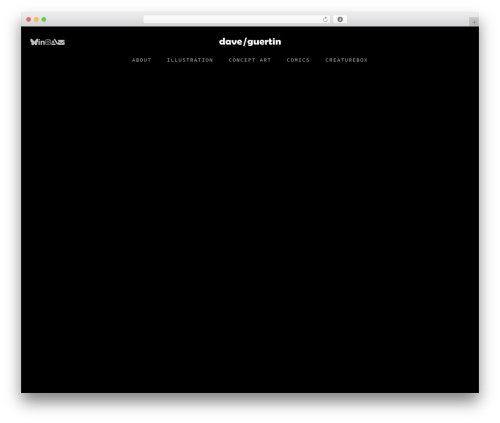Open the Comics section
The image size is (500, 423).
tap(298, 60)
